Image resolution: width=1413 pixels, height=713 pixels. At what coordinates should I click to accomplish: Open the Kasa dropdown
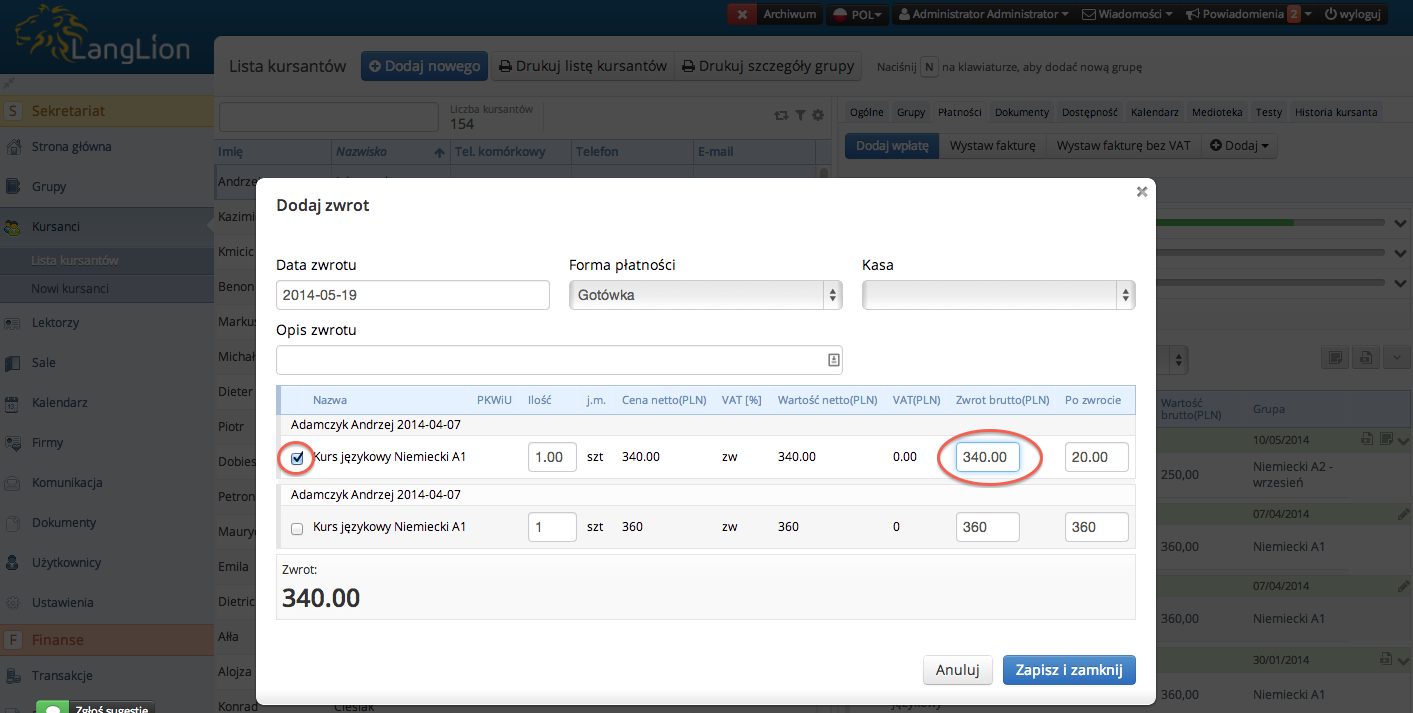(x=998, y=295)
